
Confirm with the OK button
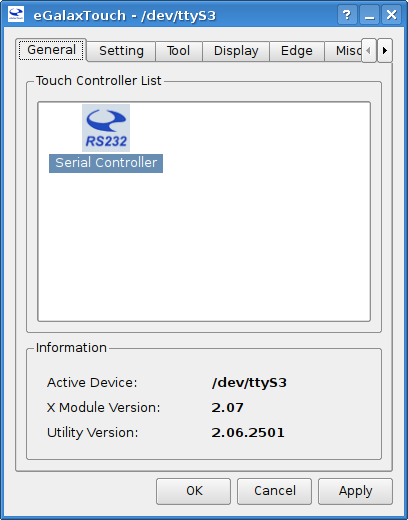tap(194, 491)
